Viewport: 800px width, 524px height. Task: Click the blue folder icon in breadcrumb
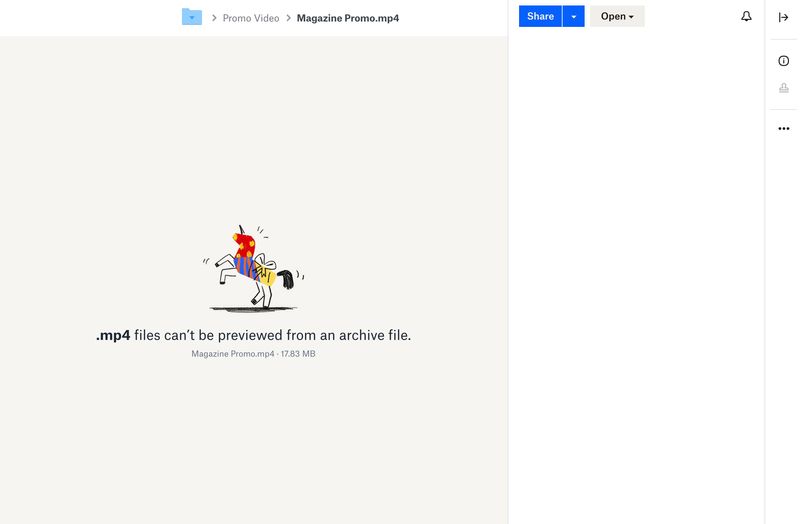click(x=192, y=17)
